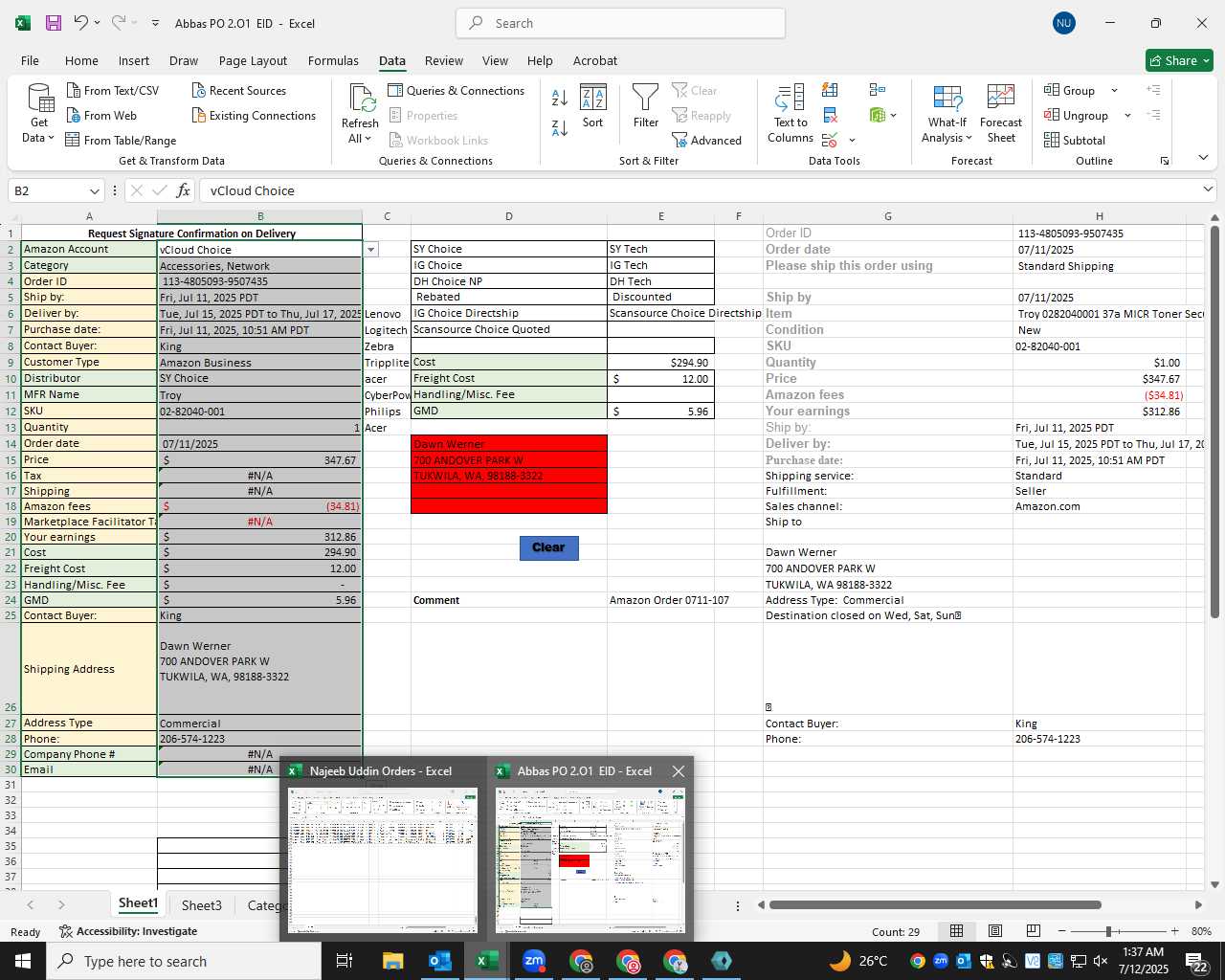Click Insert Function fx icon
This screenshot has width=1225, height=980.
pos(183,190)
